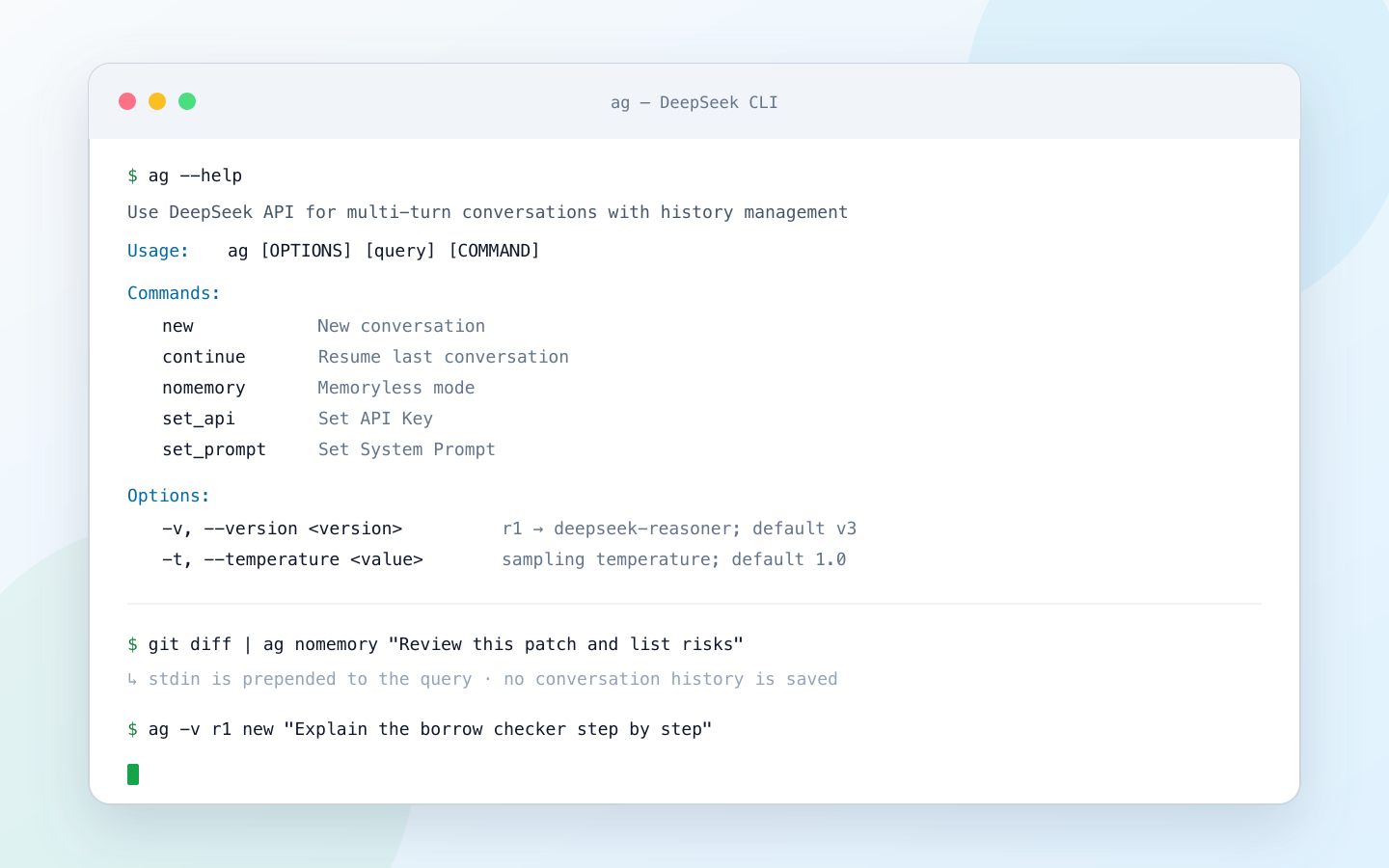
Task: Click the 'Memoryless mode' description
Action: (396, 388)
